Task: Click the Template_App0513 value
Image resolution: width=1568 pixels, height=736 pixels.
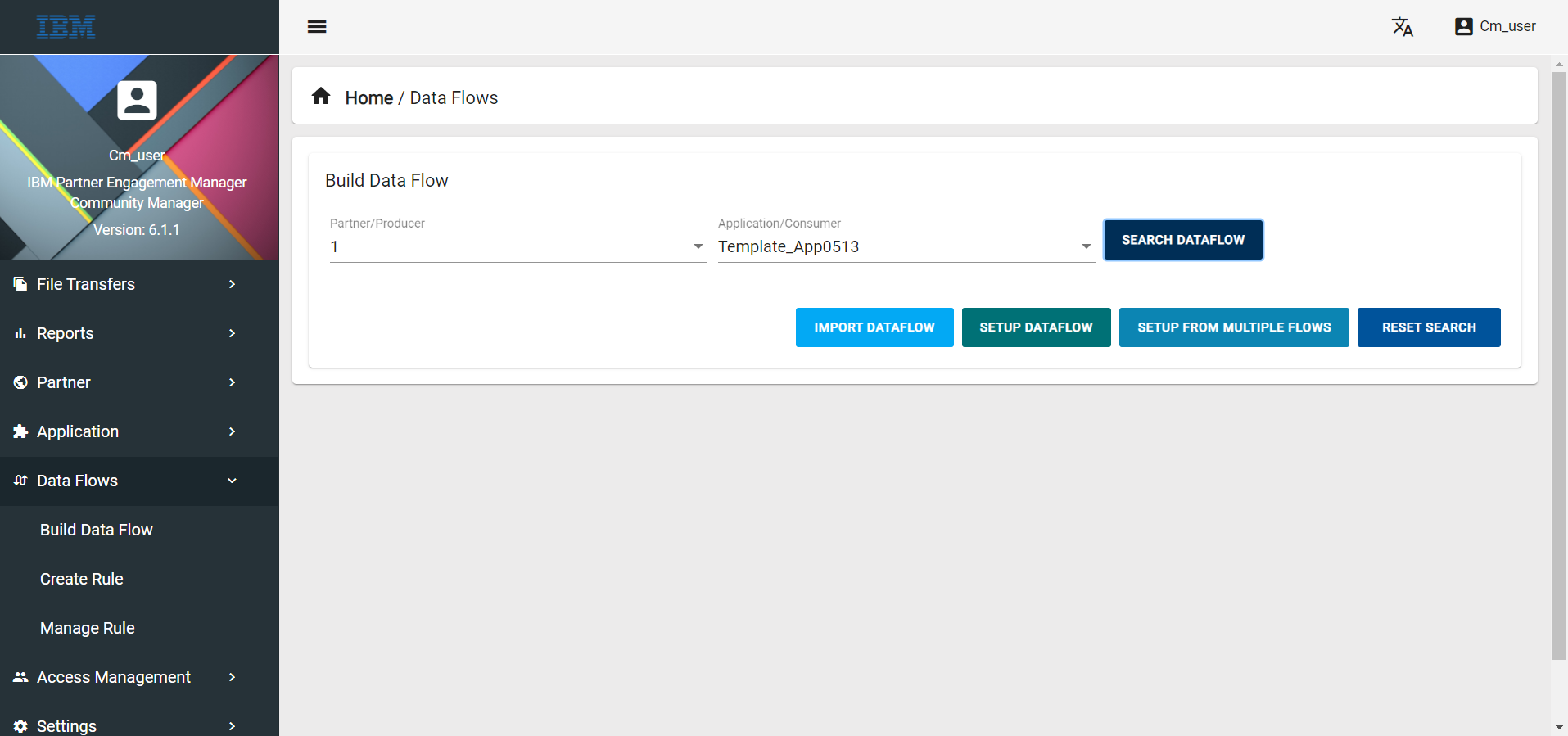Action: 789,246
